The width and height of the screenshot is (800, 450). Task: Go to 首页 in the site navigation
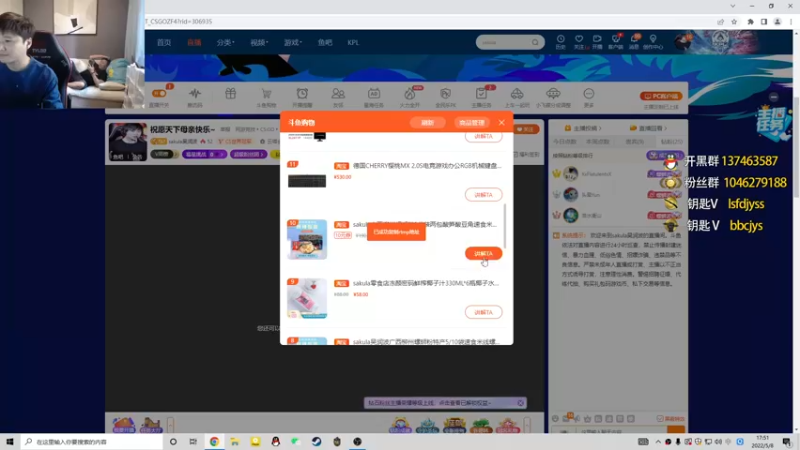coord(164,42)
